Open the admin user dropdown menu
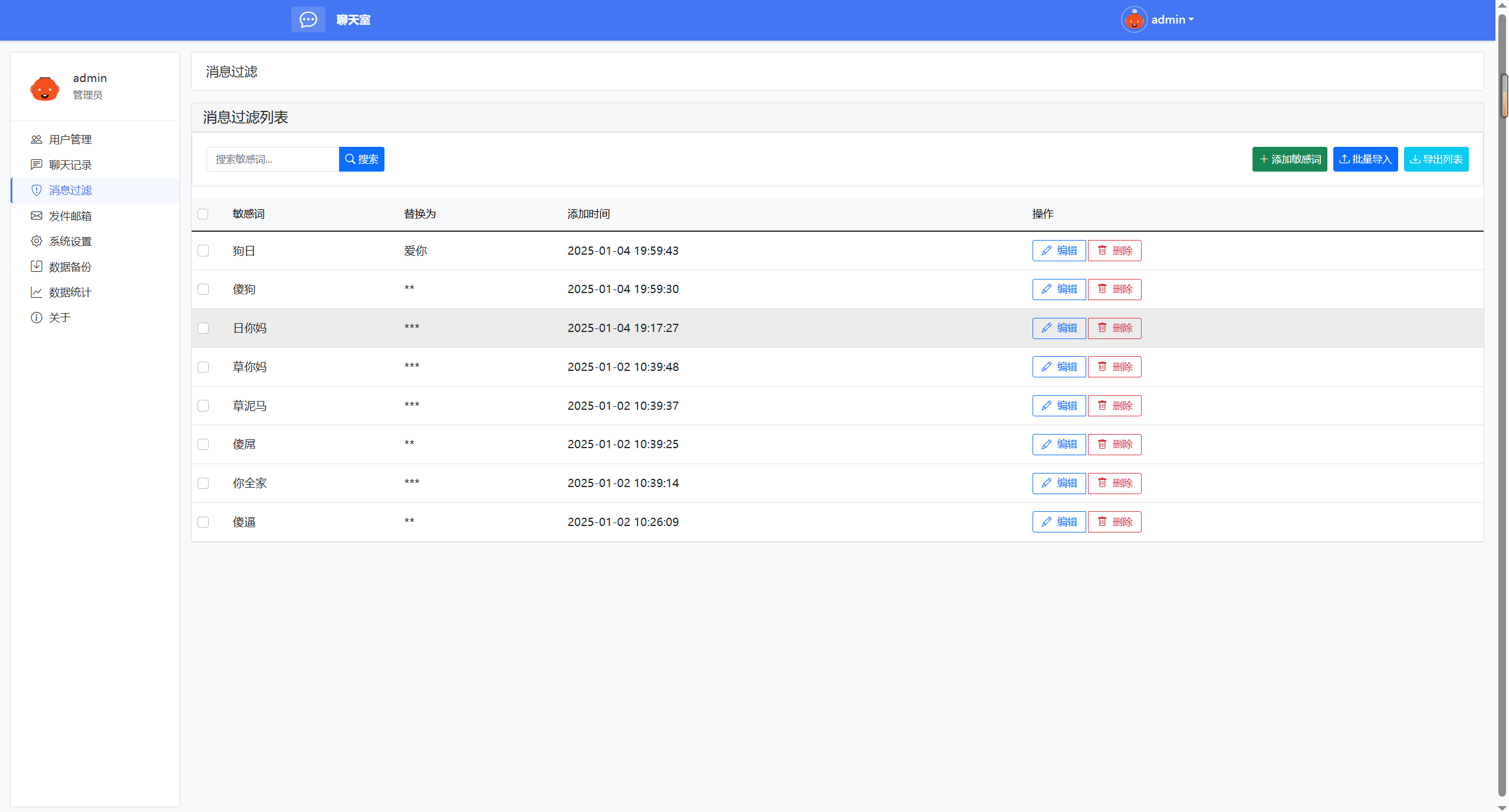Screen dimensions: 1509x812 [x=1172, y=20]
